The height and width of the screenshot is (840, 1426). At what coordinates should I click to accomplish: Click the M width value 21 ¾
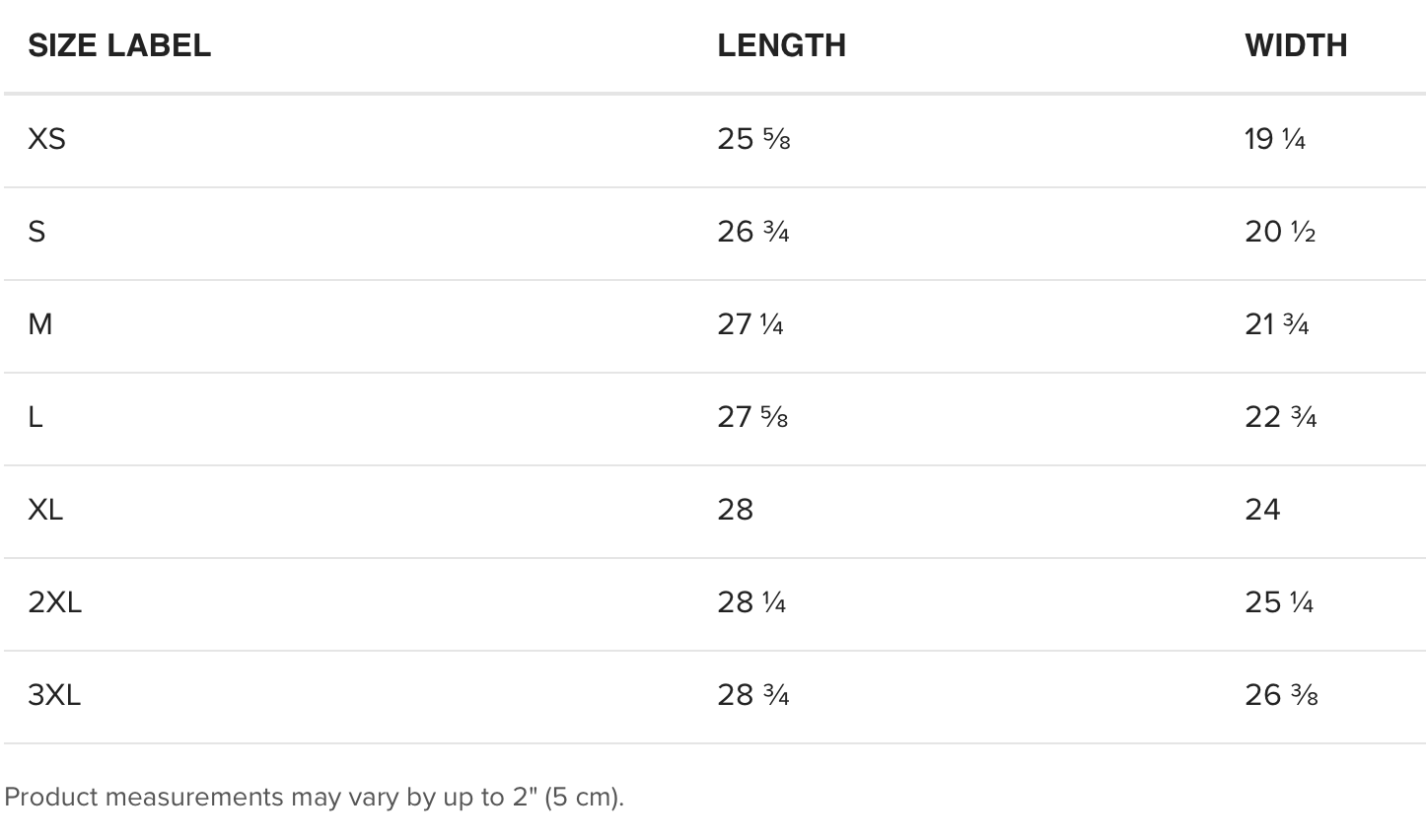click(x=1277, y=324)
